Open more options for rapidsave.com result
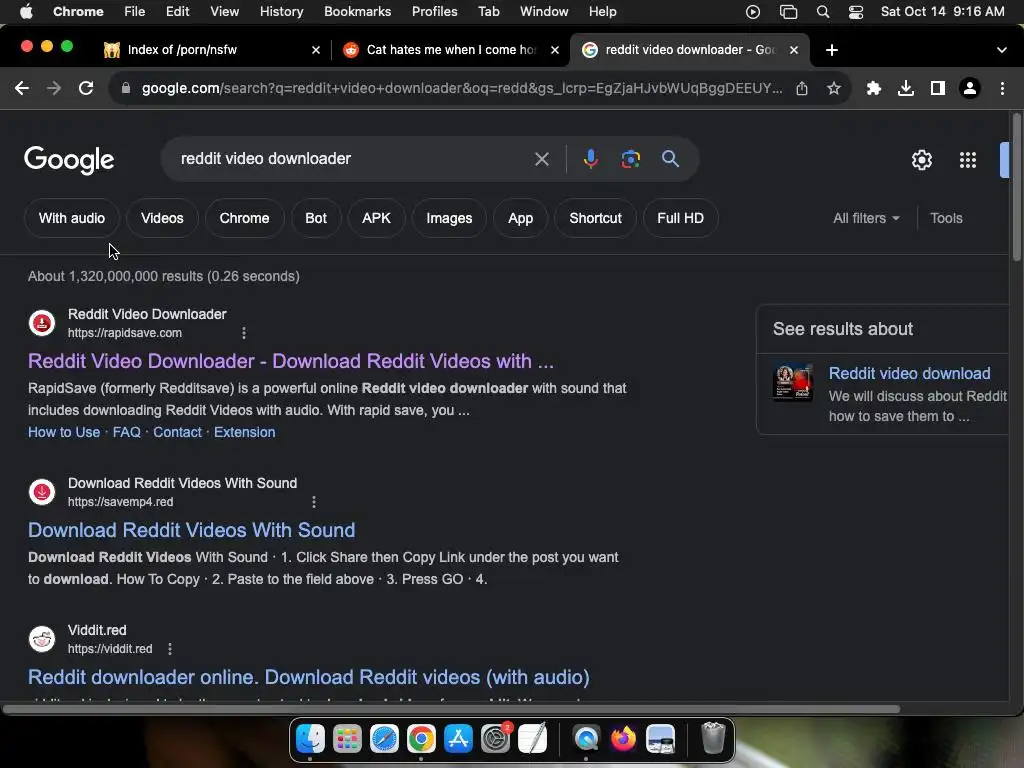The image size is (1024, 768). 244,333
